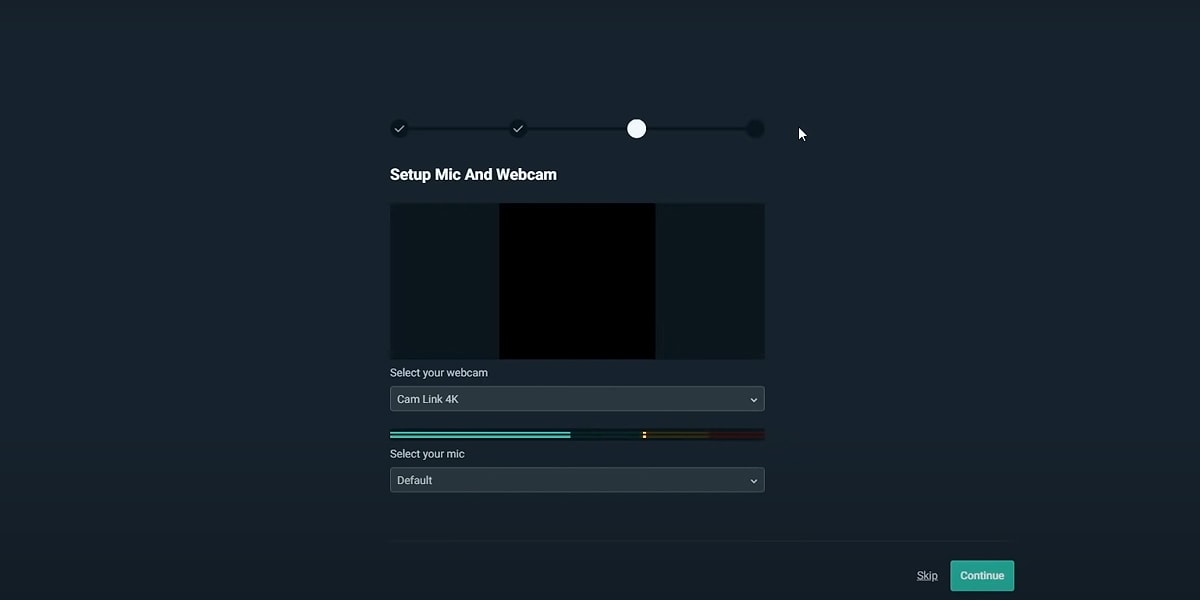
Task: Click the microphone volume level meter
Action: tap(577, 434)
